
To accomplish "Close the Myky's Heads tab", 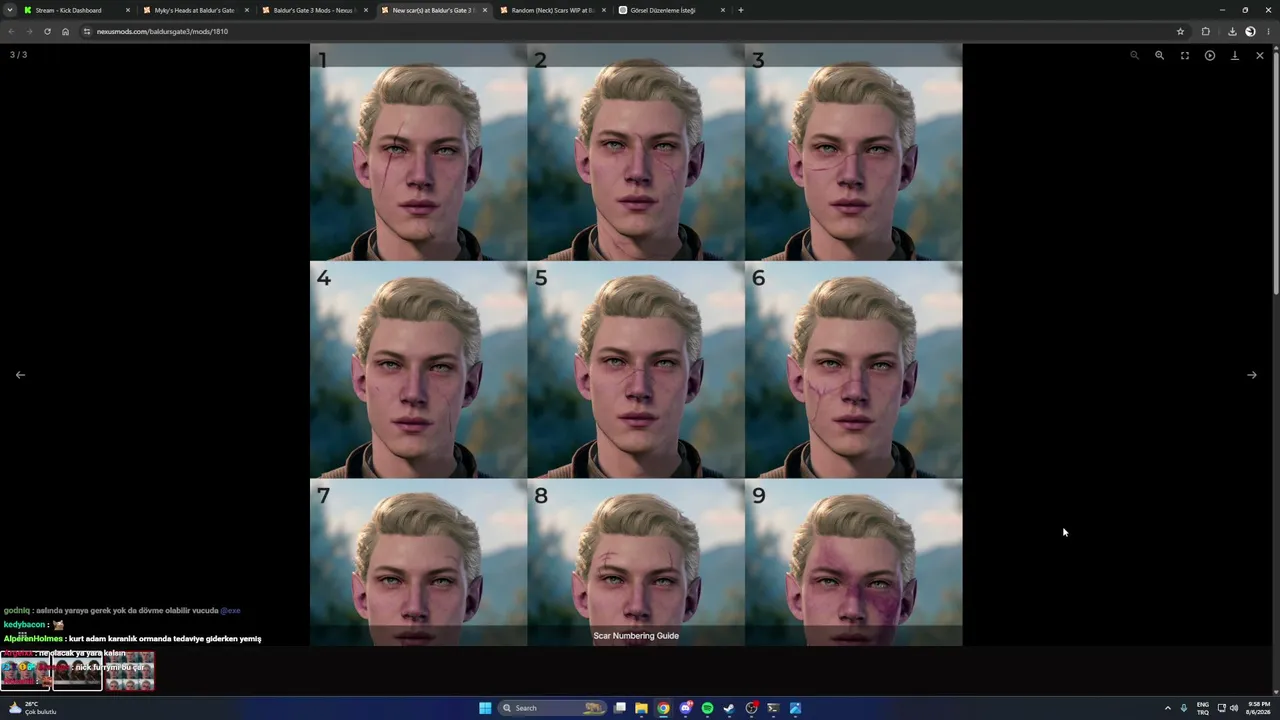I will point(247,10).
